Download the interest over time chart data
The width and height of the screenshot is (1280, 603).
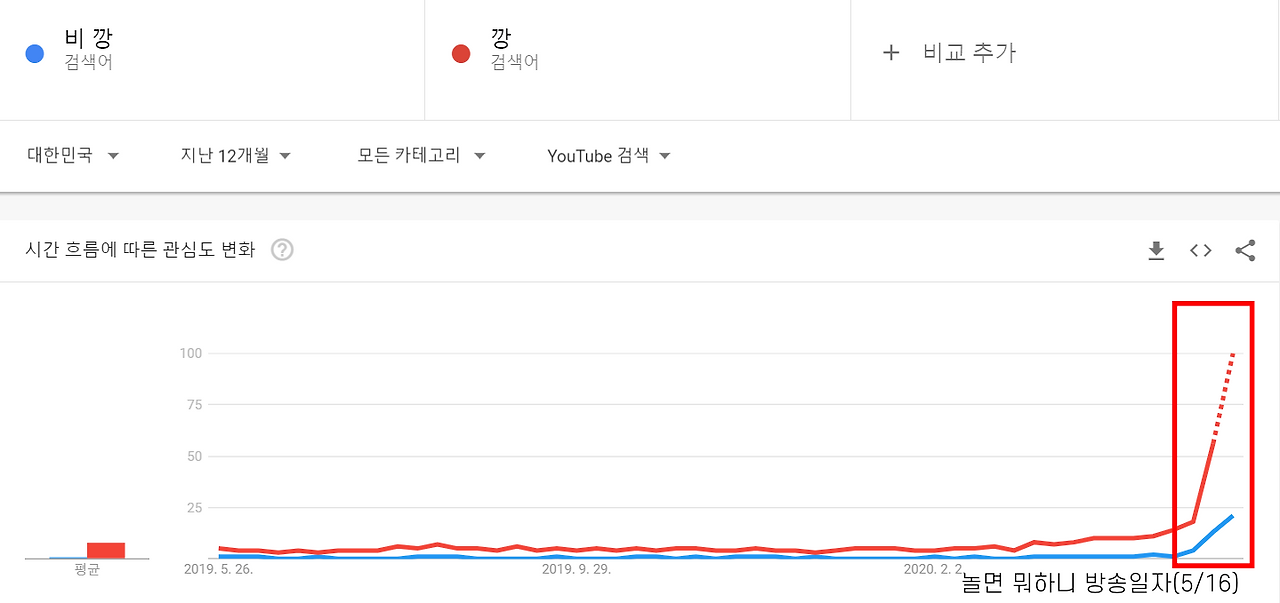point(1156,251)
